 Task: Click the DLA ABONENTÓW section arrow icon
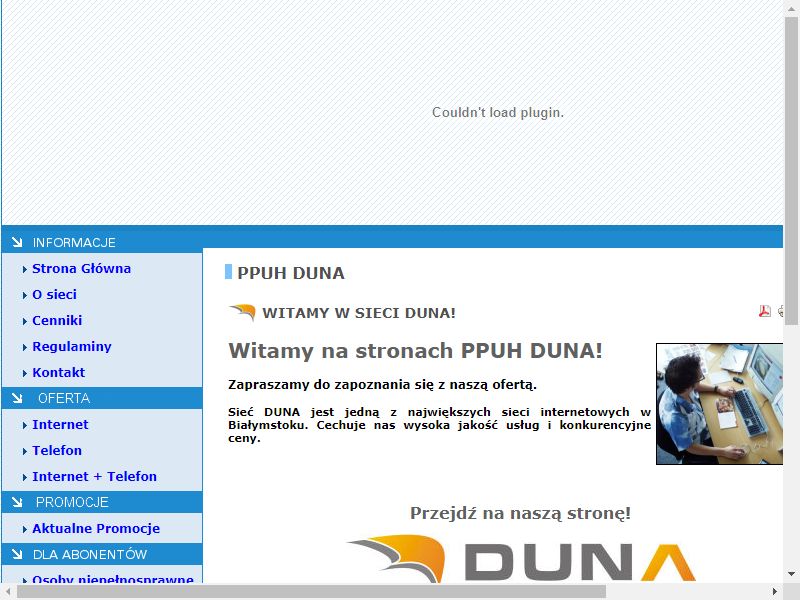[x=17, y=554]
